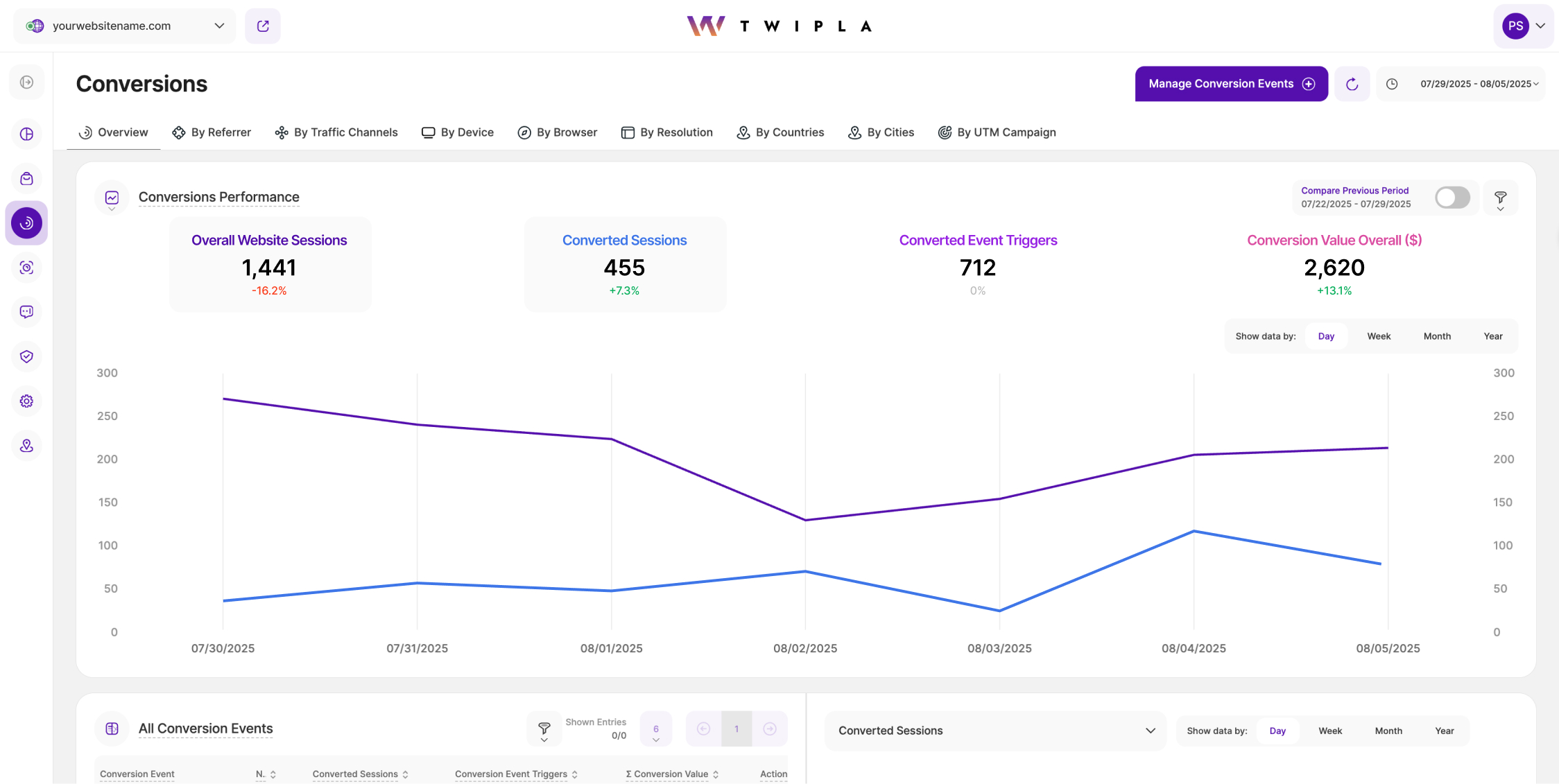Open the yourwebsitename.com site dropdown
The height and width of the screenshot is (784, 1559).
(x=125, y=26)
